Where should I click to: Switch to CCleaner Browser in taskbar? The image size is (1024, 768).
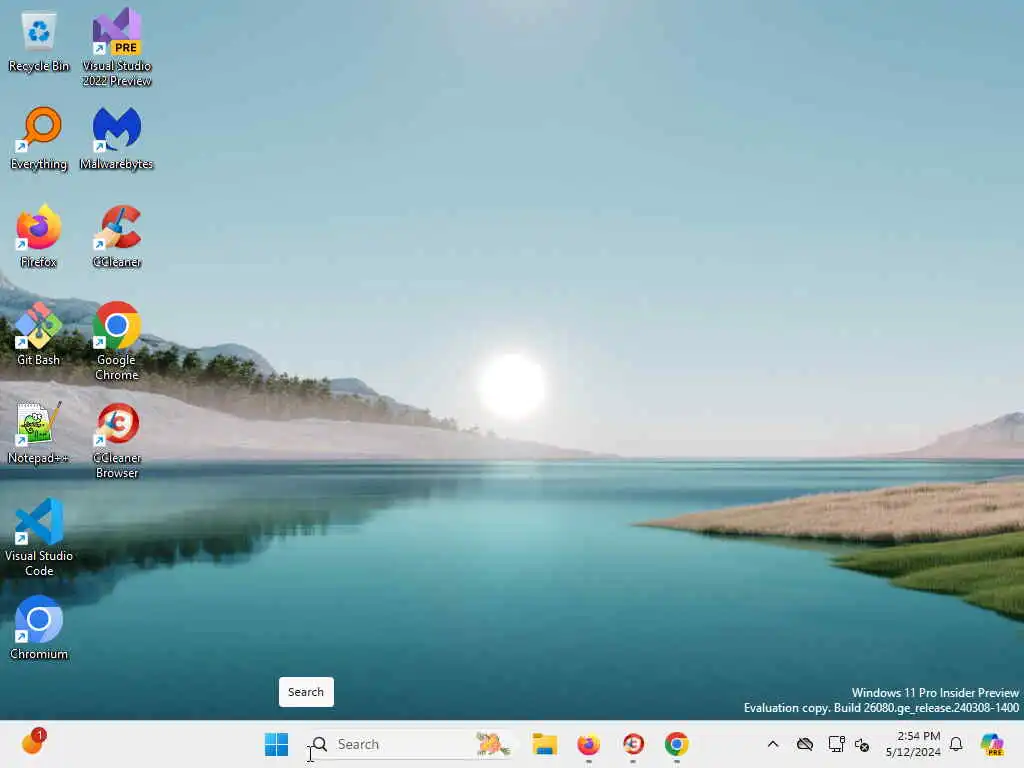(x=633, y=744)
